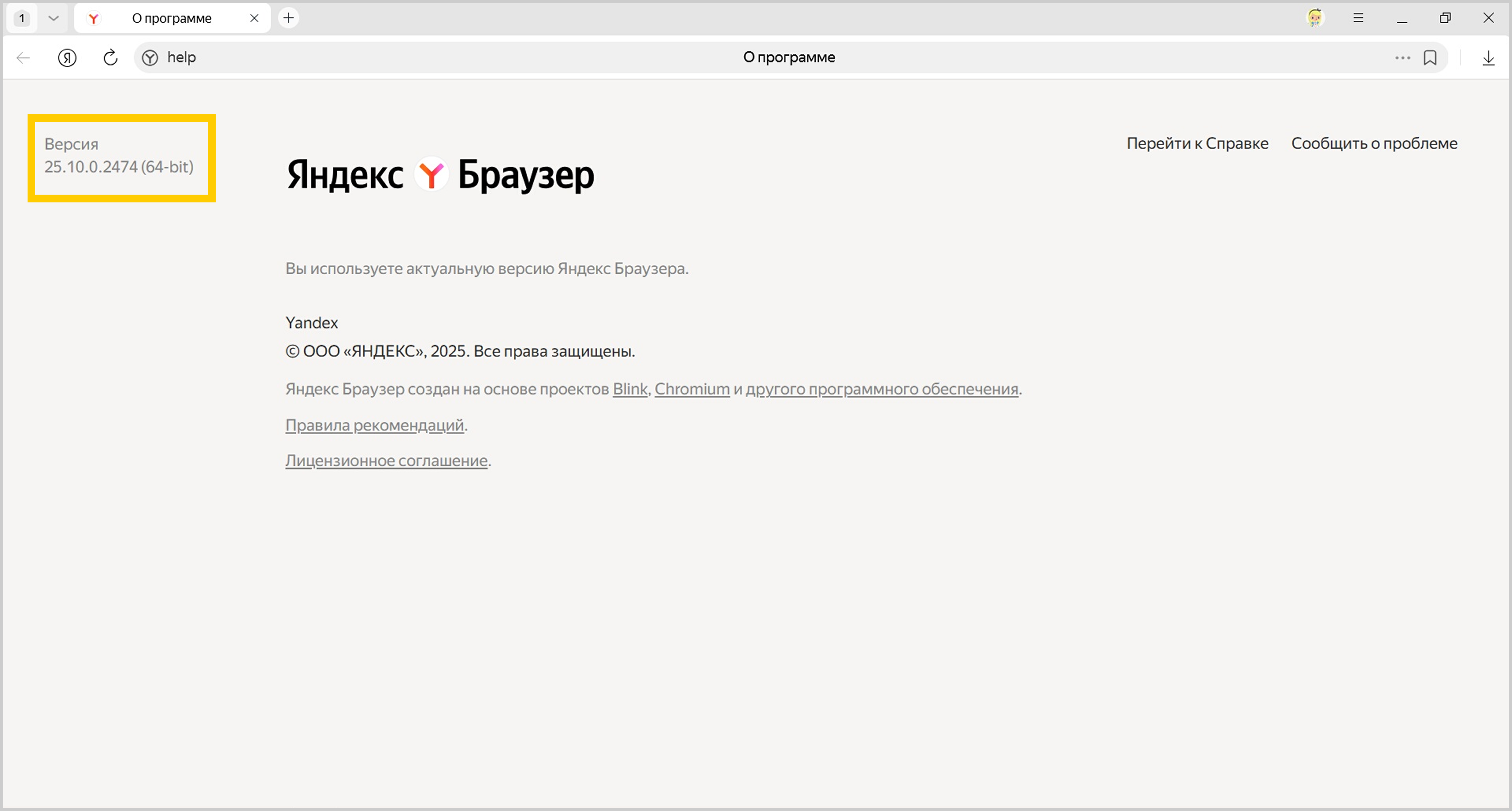Go back with the left arrow

[23, 57]
